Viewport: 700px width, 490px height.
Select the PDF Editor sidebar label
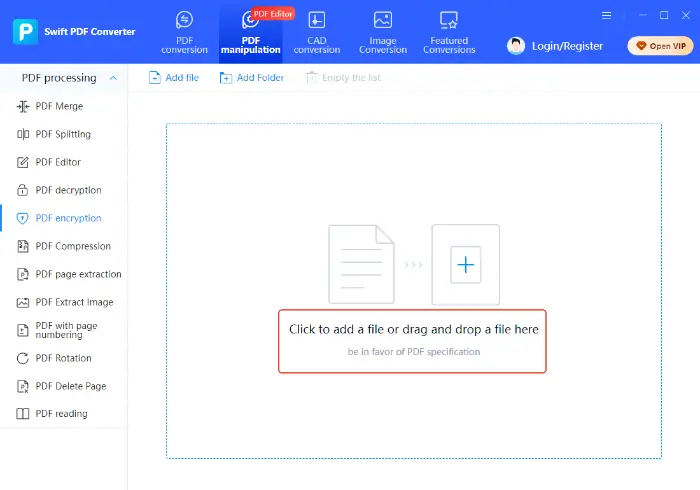pyautogui.click(x=58, y=162)
